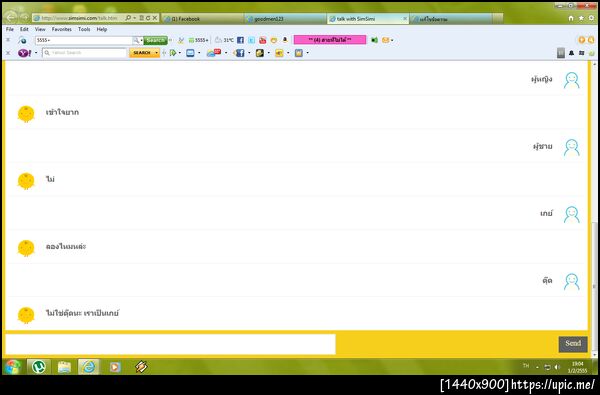This screenshot has height=395, width=600.
Task: Open the File menu
Action: 10,29
